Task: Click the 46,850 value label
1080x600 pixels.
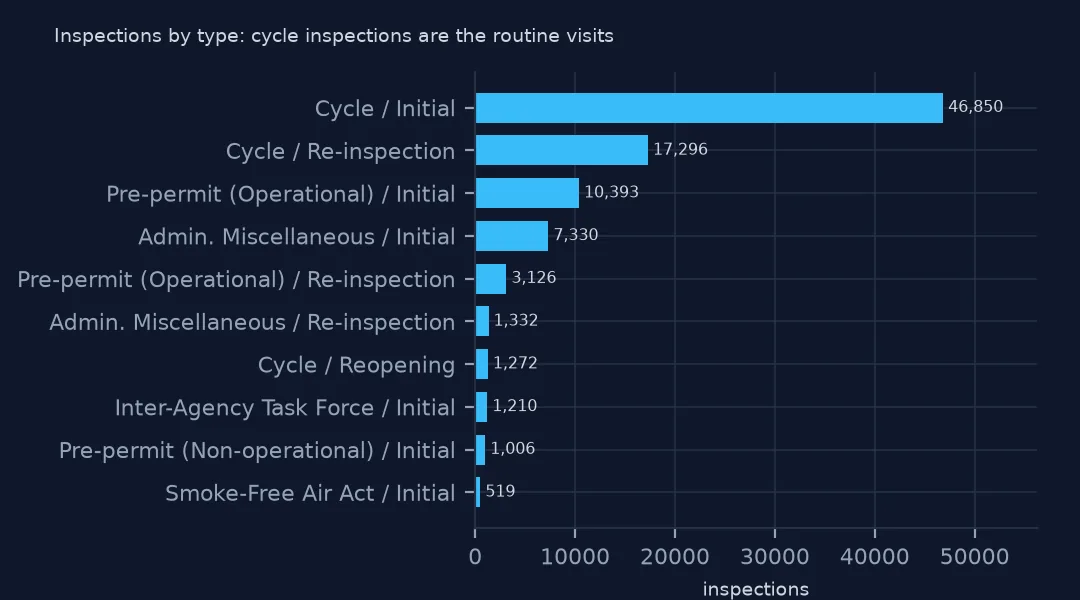Action: pos(975,107)
